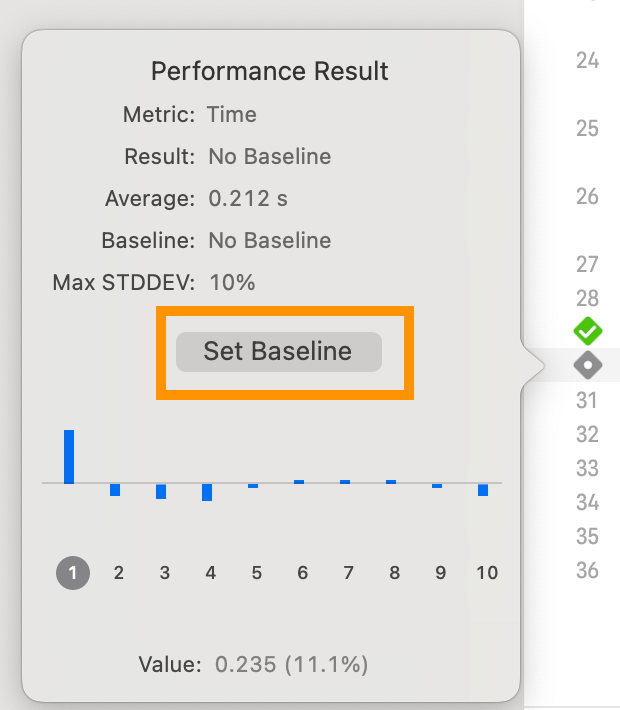Select iteration 5 below the chart
This screenshot has width=620, height=710.
coord(256,573)
